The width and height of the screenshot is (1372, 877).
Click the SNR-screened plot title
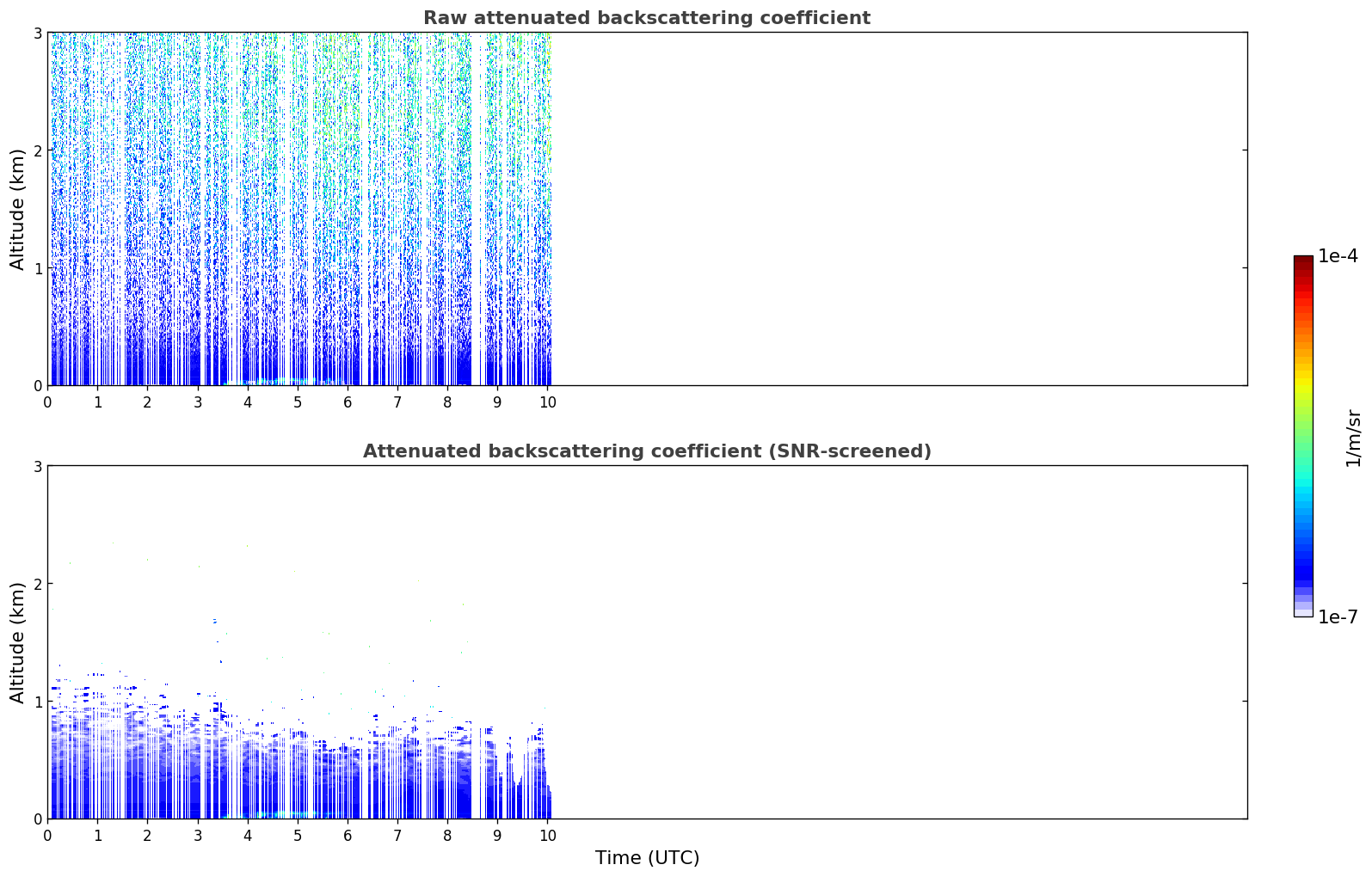click(x=647, y=451)
